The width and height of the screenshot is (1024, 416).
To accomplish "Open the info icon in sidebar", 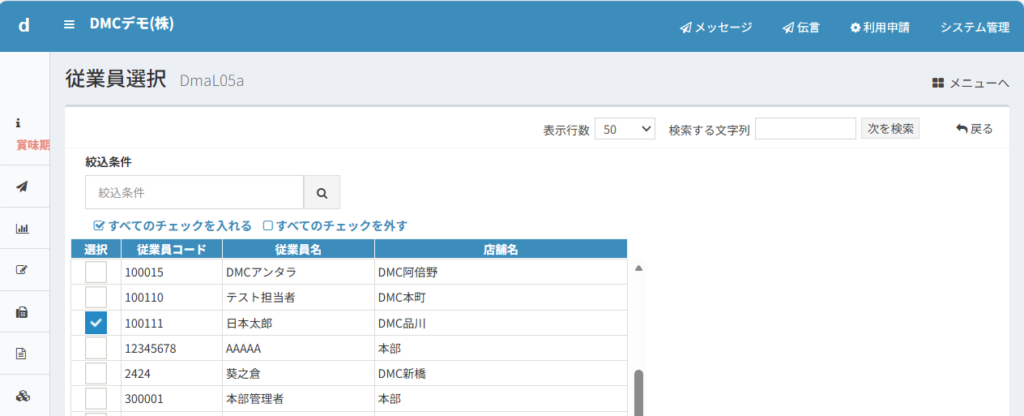I will 19,122.
